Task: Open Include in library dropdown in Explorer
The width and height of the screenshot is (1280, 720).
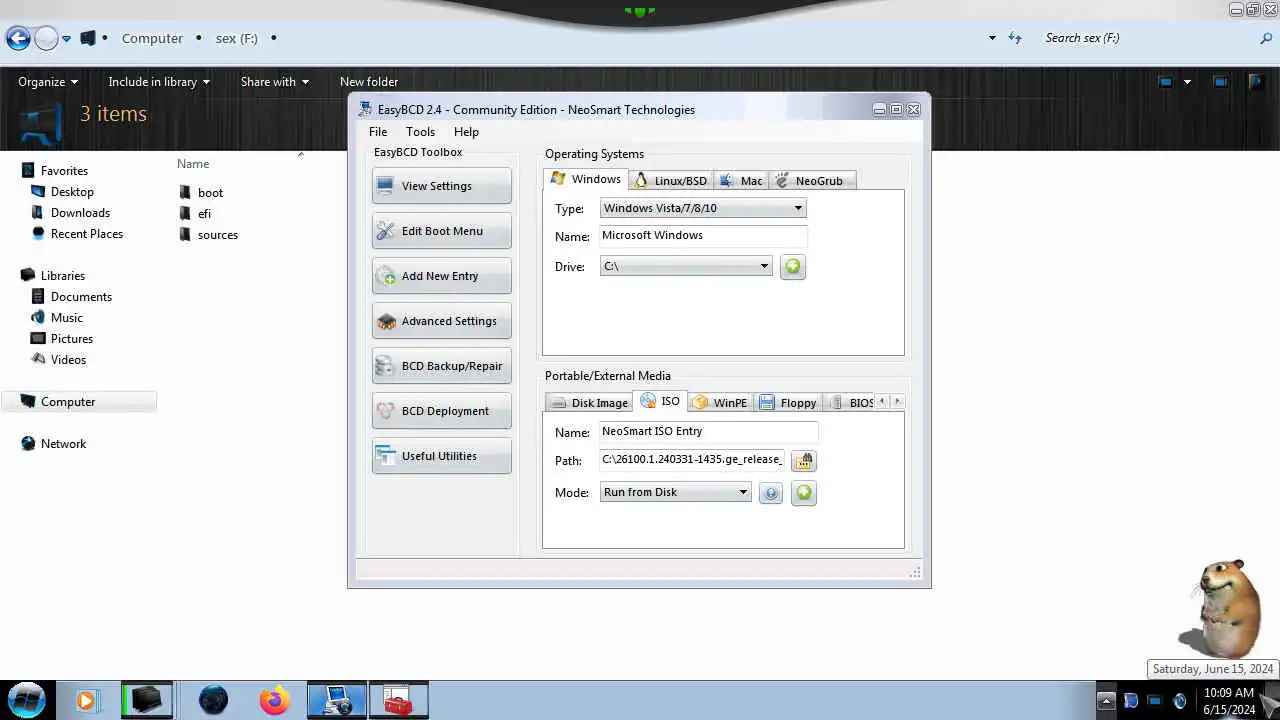Action: tap(159, 82)
